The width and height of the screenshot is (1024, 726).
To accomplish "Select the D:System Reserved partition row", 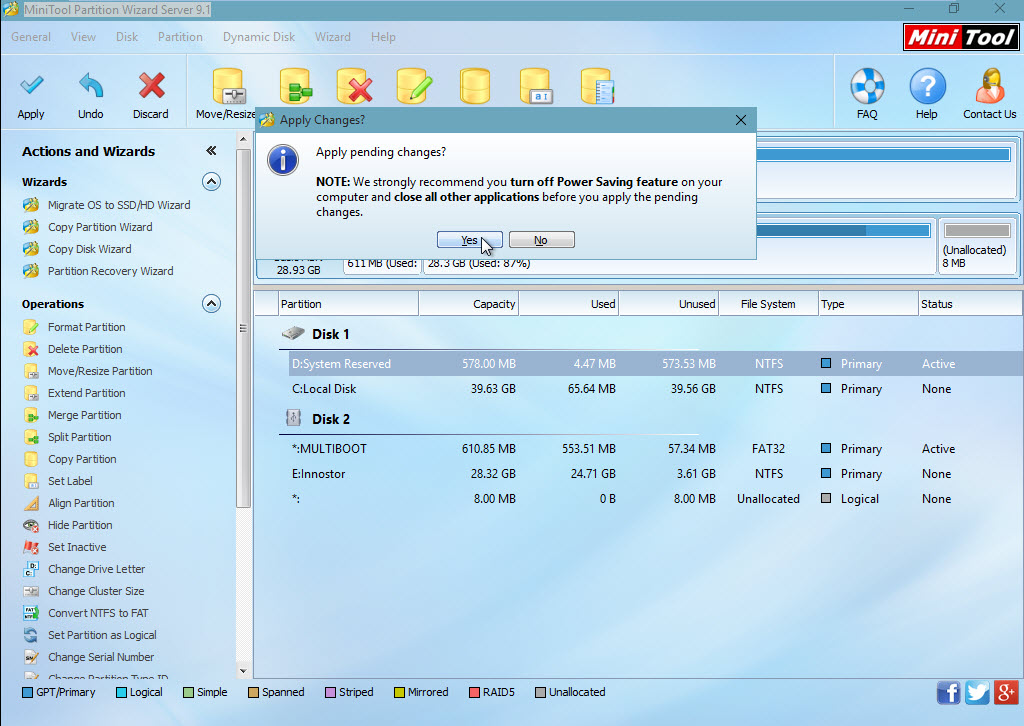I will 655,364.
